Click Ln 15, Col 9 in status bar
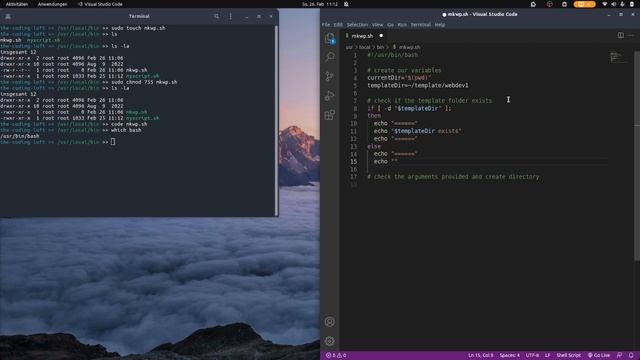The width and height of the screenshot is (640, 360). (x=480, y=356)
